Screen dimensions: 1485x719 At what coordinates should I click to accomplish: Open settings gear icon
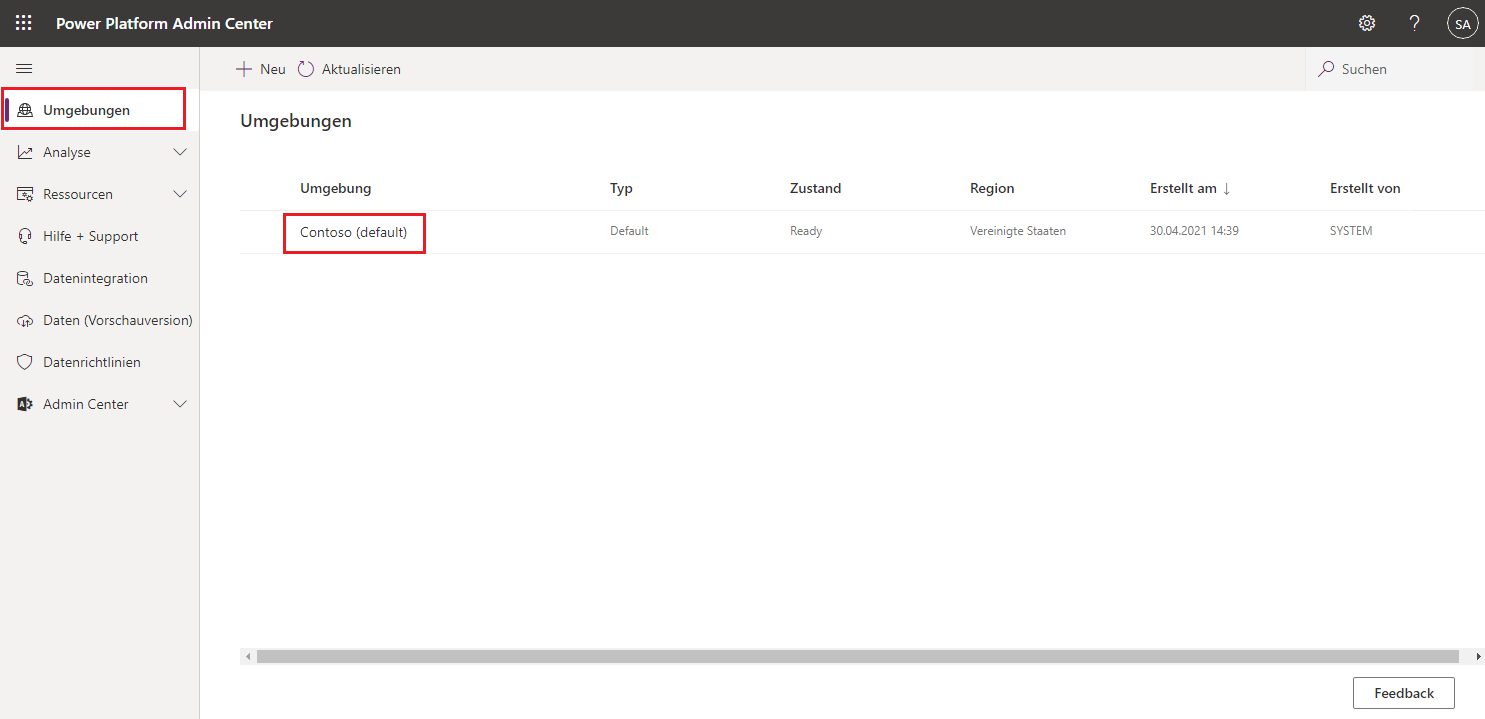coord(1367,23)
